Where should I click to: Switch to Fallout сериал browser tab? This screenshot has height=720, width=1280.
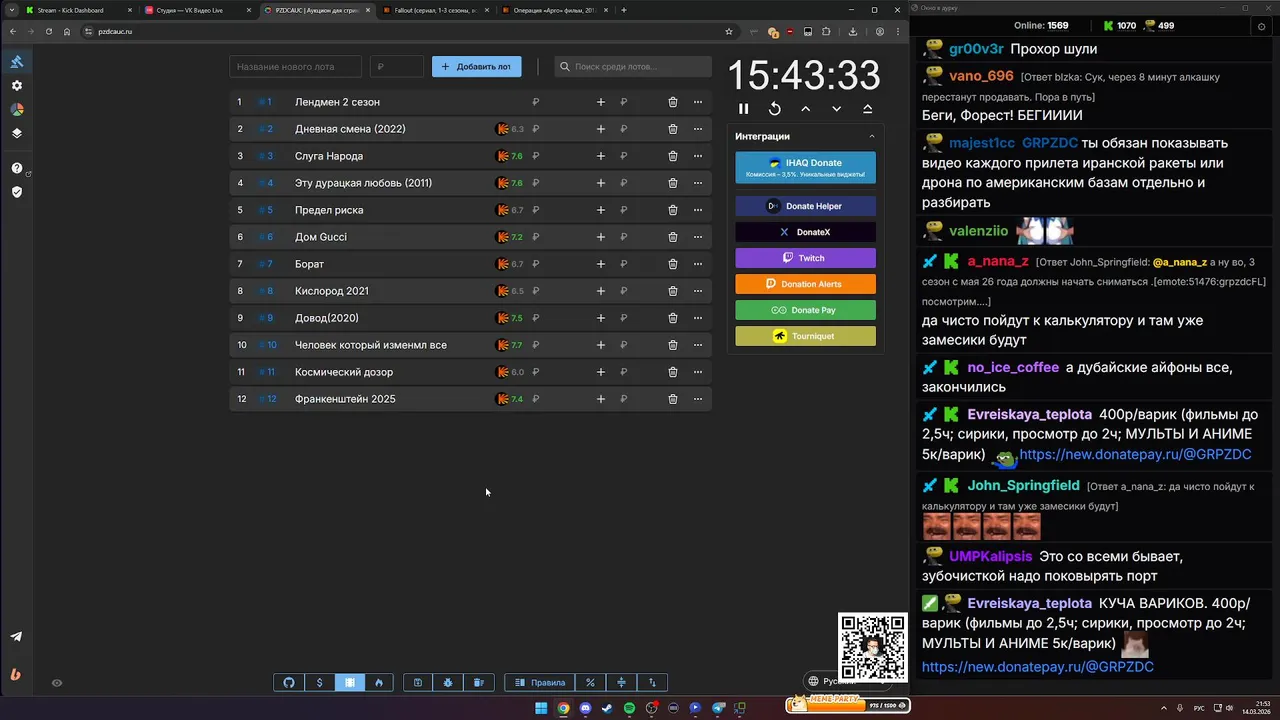(x=435, y=10)
